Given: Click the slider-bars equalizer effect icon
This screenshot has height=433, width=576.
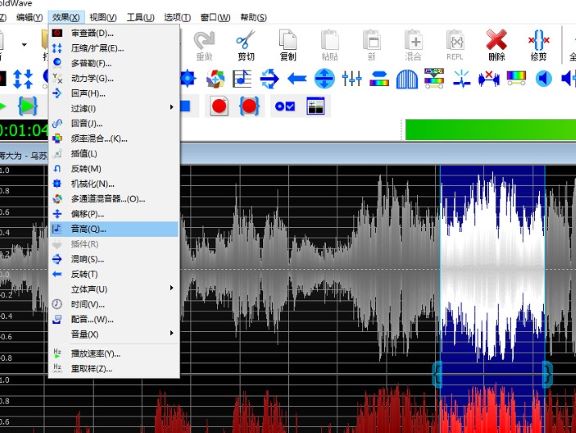Looking at the screenshot, I should 352,79.
